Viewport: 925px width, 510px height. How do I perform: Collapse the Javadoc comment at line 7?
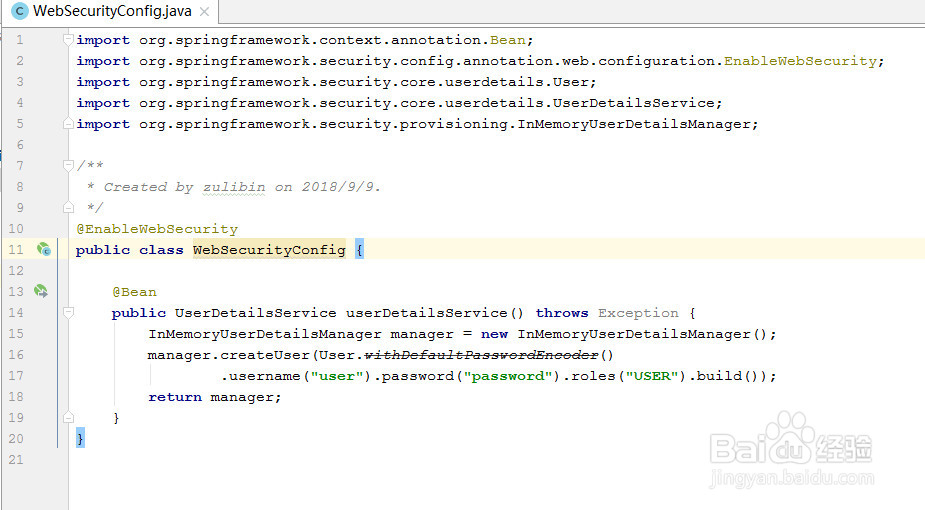click(x=68, y=166)
